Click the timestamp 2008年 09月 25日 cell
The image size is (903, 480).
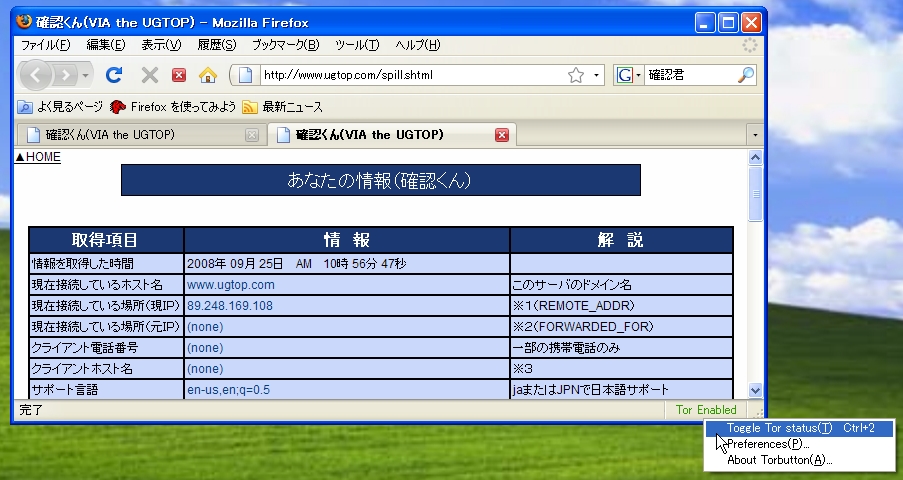point(347,264)
